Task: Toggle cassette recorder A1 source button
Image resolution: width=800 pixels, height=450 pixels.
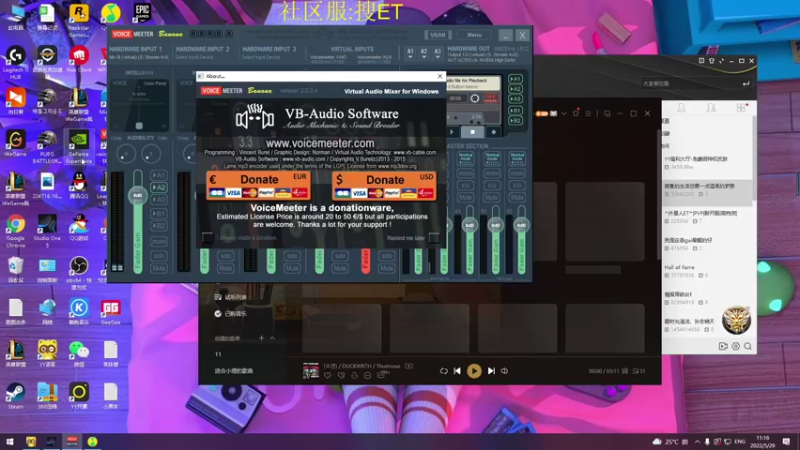Action: tap(515, 79)
